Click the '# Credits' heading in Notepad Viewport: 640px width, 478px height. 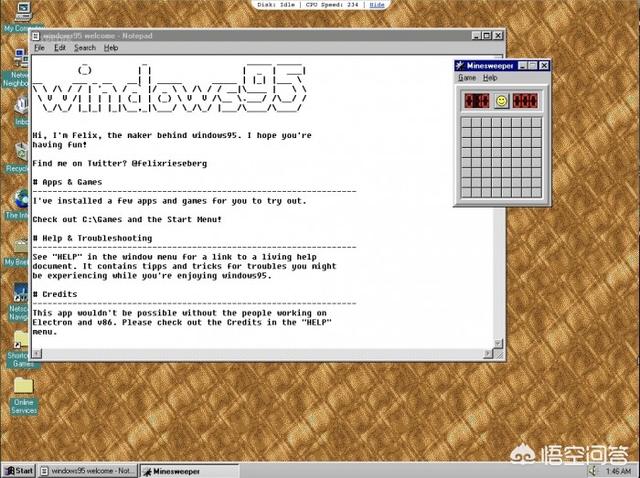point(55,294)
